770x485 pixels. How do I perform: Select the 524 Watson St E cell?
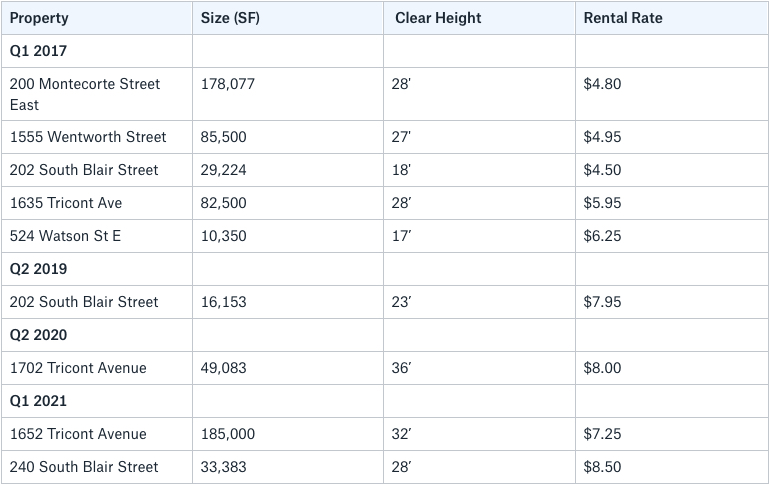[x=97, y=236]
